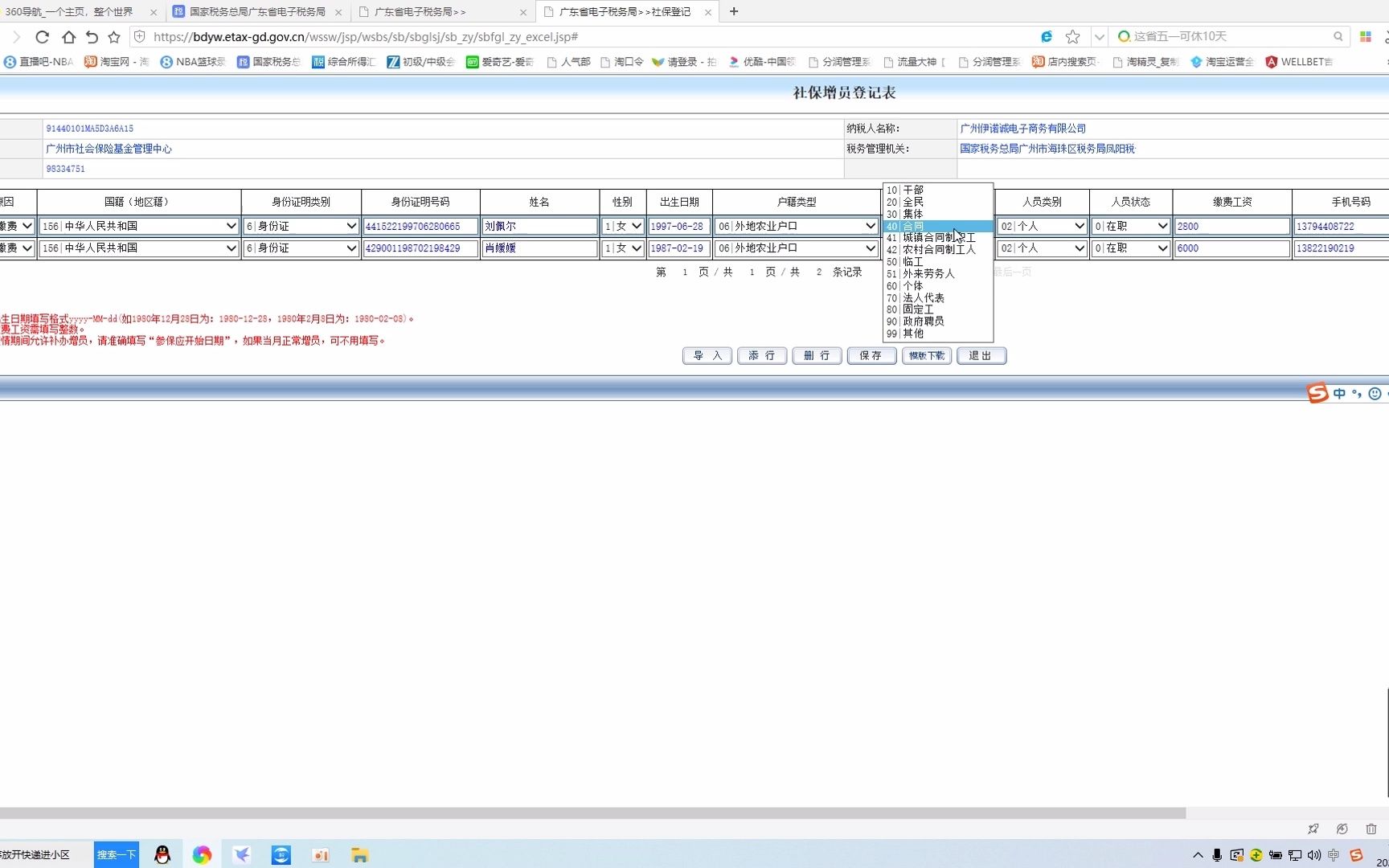Click the 添行 add row button
Image resolution: width=1389 pixels, height=868 pixels.
762,356
